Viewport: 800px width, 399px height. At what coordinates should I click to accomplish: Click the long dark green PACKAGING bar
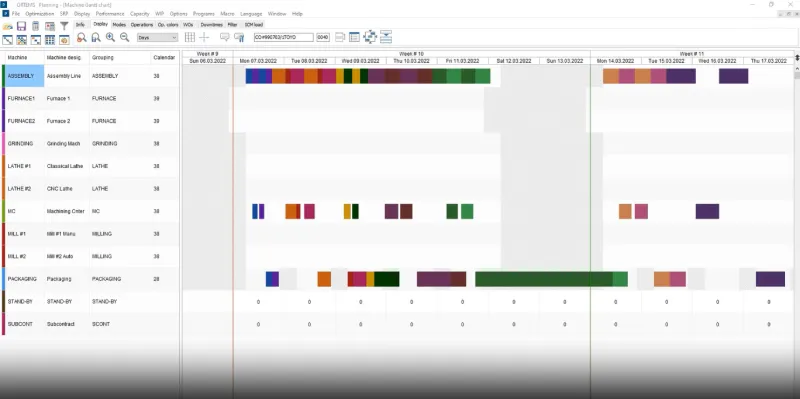[544, 279]
